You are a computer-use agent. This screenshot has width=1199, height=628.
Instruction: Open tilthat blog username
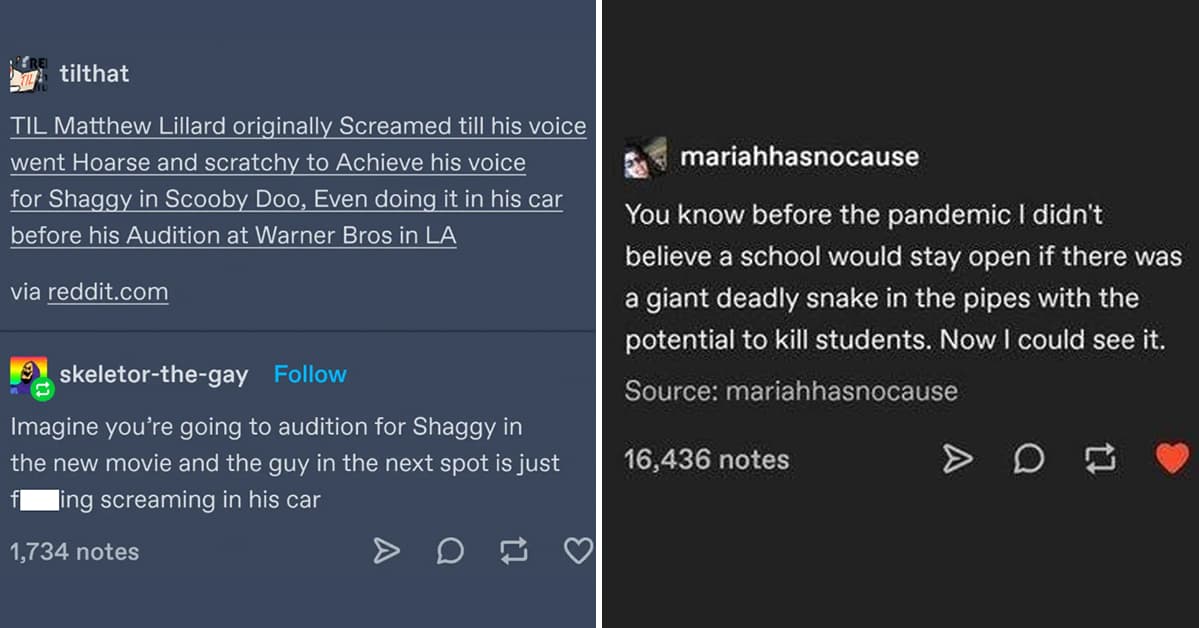(94, 73)
